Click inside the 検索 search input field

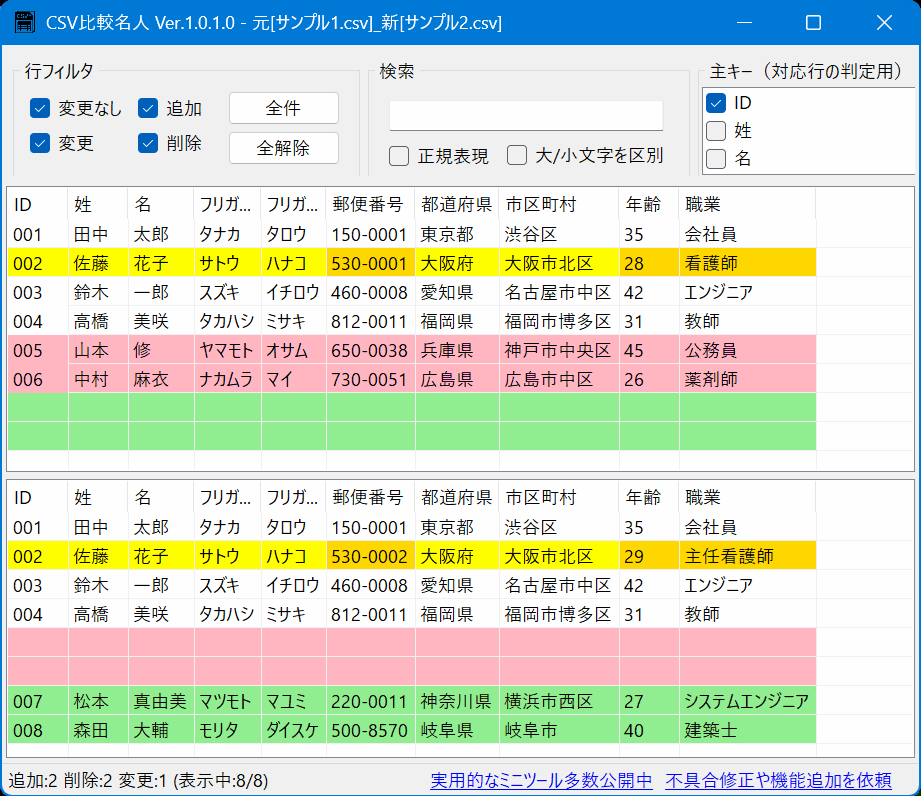click(x=526, y=115)
